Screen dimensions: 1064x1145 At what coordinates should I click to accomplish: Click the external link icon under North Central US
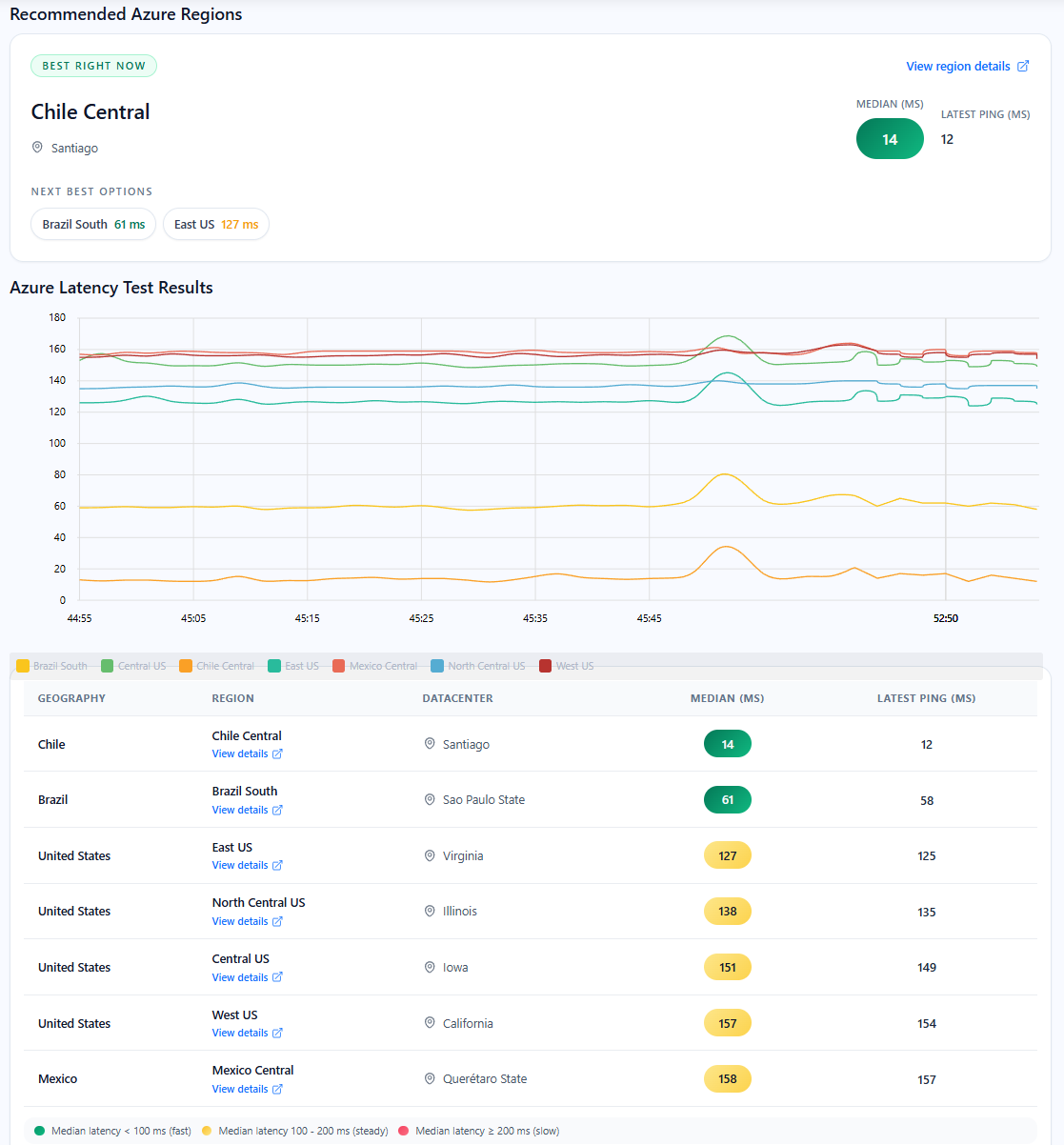(277, 921)
